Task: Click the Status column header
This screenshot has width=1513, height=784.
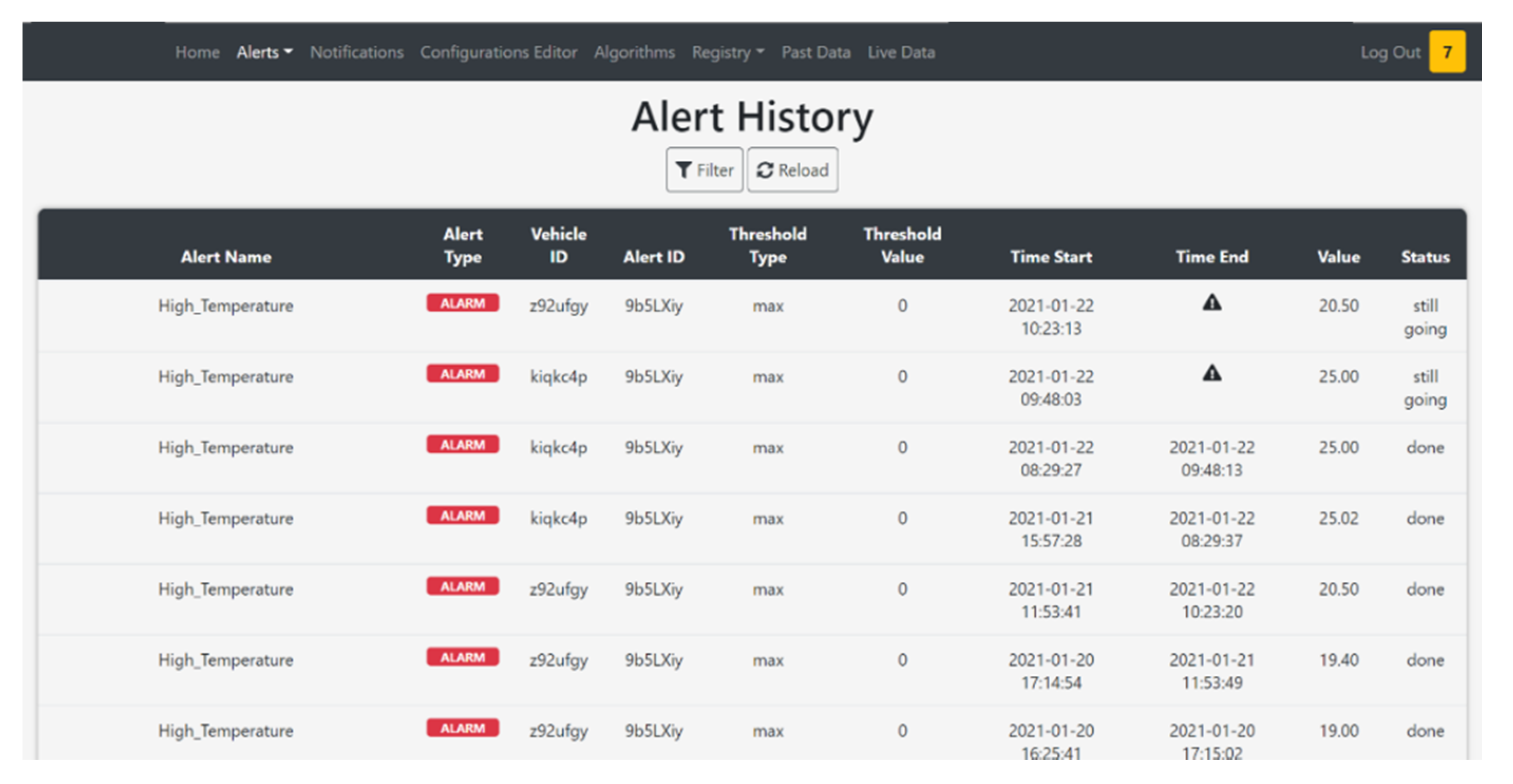Action: tap(1424, 256)
